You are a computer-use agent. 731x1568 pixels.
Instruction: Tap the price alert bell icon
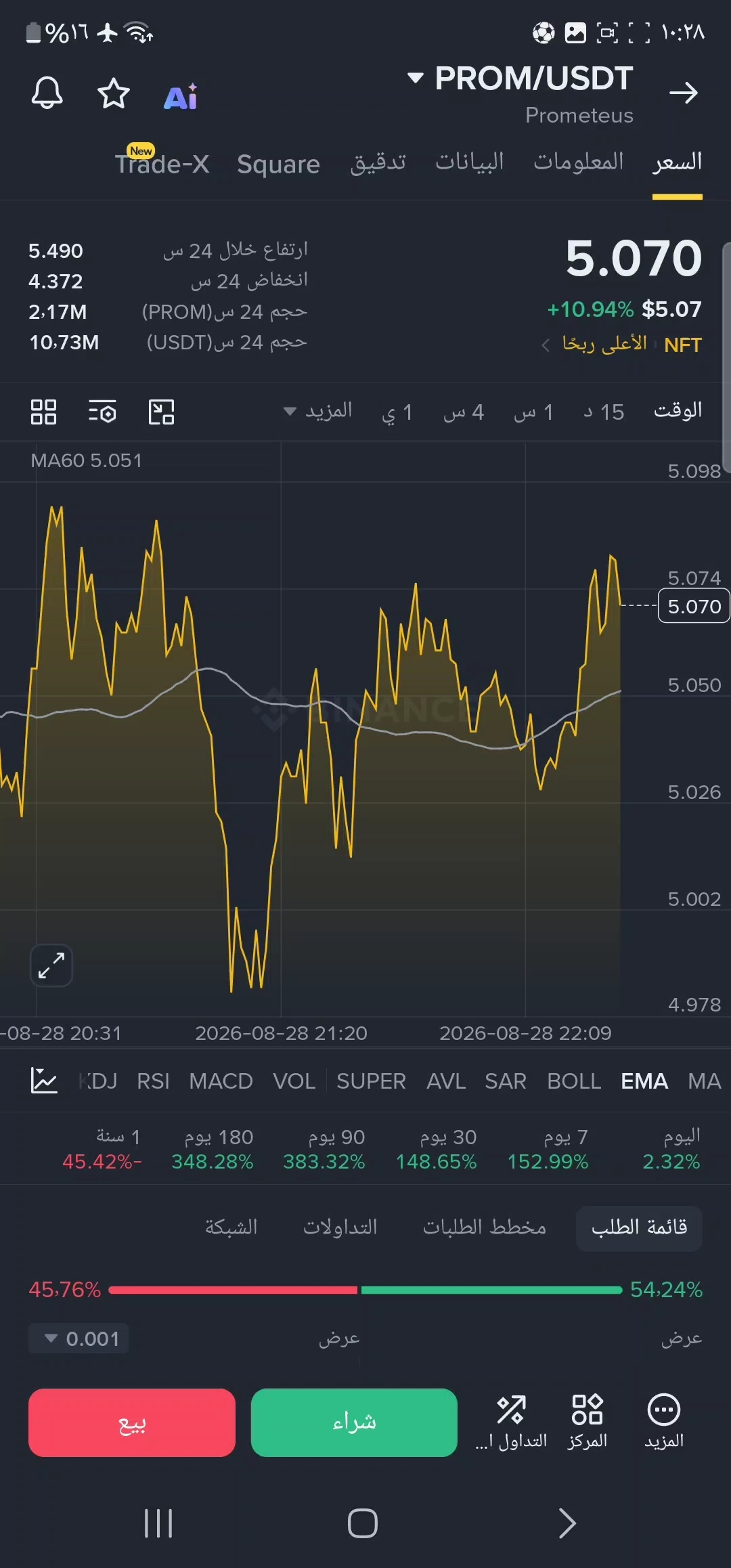[x=47, y=93]
